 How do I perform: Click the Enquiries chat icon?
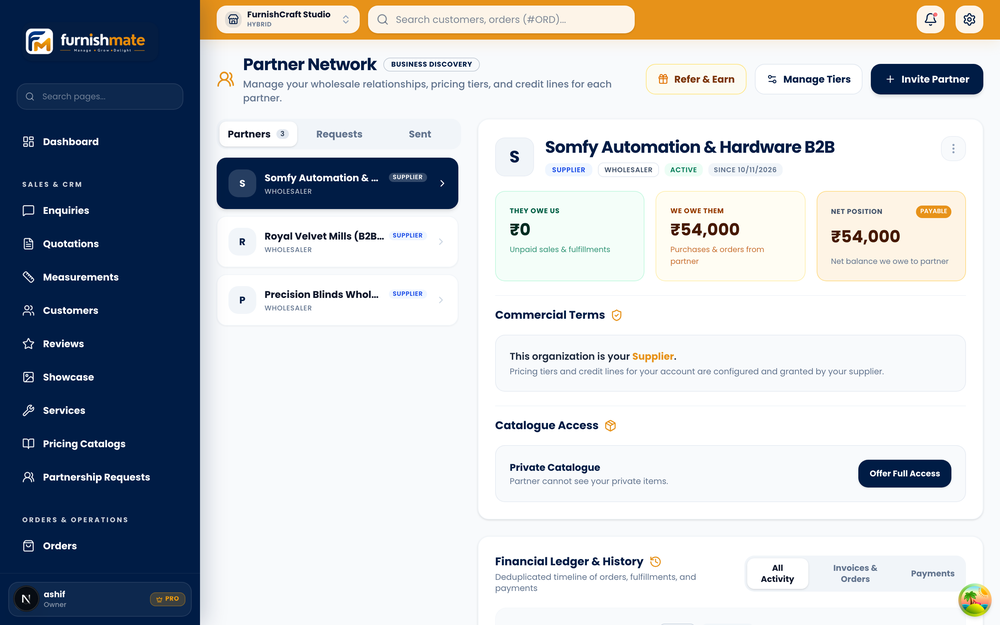tap(28, 210)
